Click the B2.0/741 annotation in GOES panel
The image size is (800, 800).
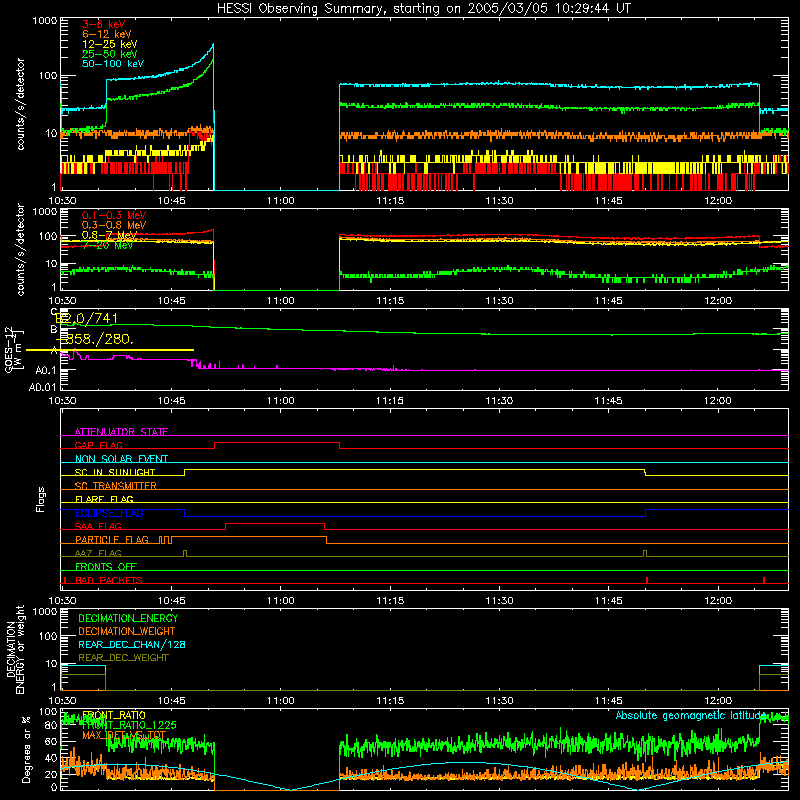pos(87,318)
